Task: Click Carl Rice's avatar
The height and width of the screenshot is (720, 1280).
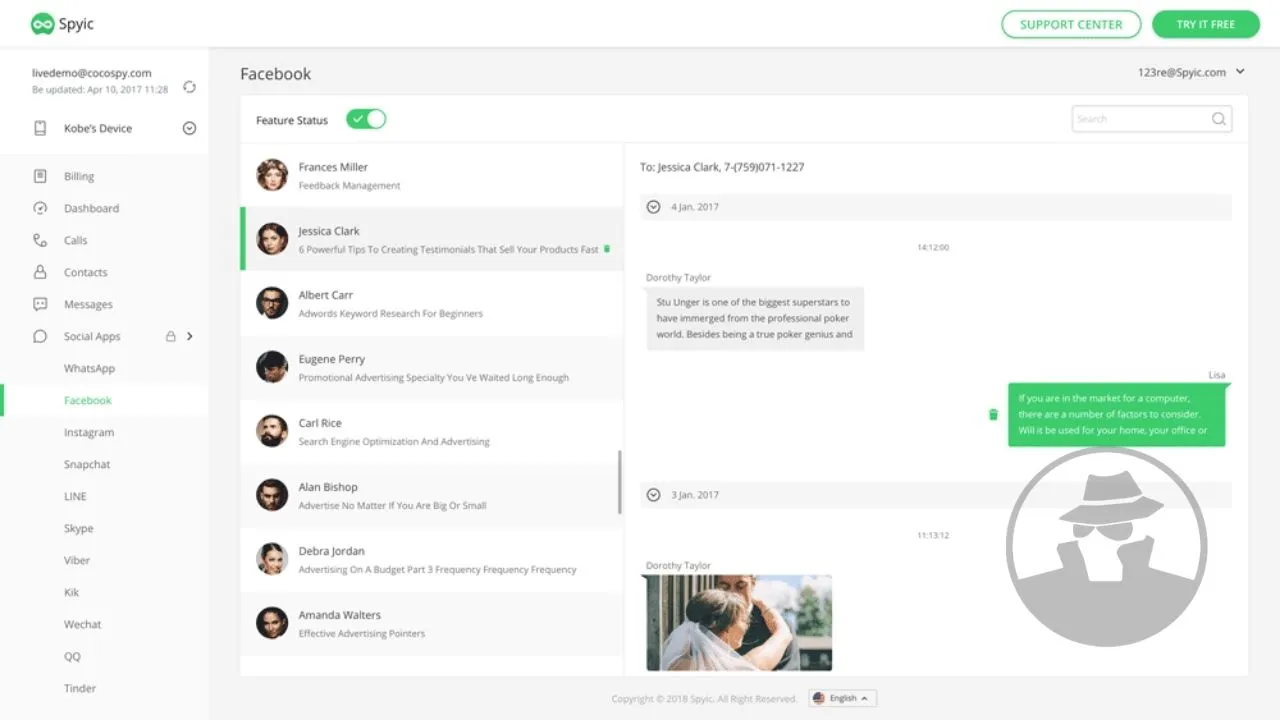Action: pyautogui.click(x=272, y=431)
